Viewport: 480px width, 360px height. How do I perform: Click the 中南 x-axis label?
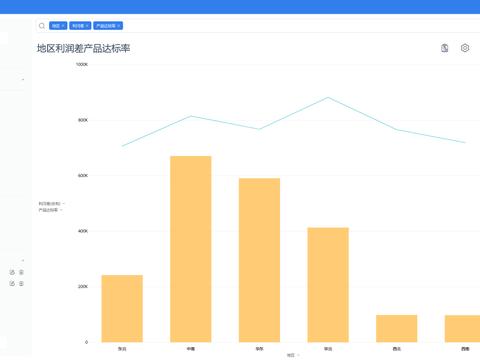[x=191, y=349]
